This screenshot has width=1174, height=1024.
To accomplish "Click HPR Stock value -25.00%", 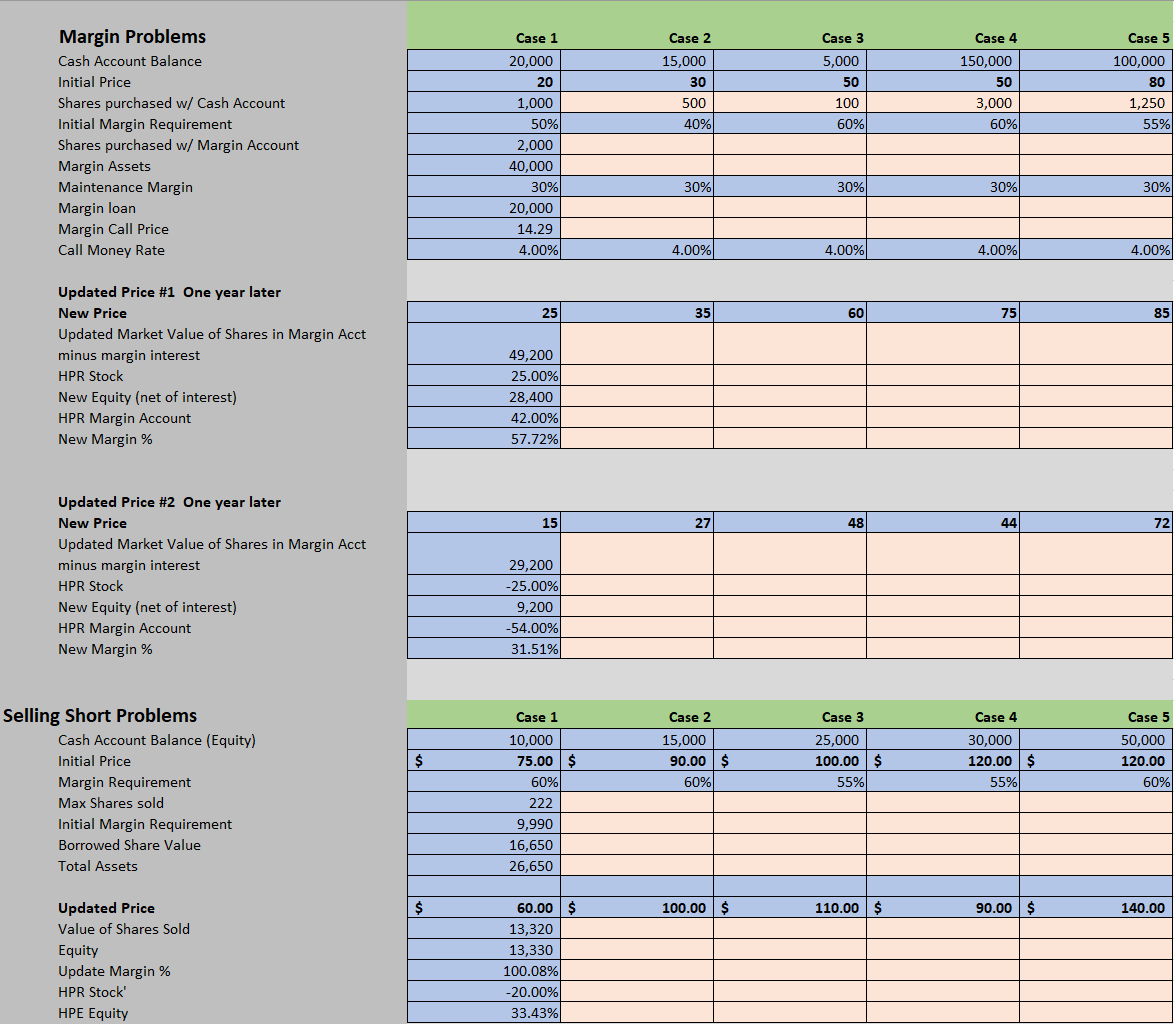I will tap(484, 585).
